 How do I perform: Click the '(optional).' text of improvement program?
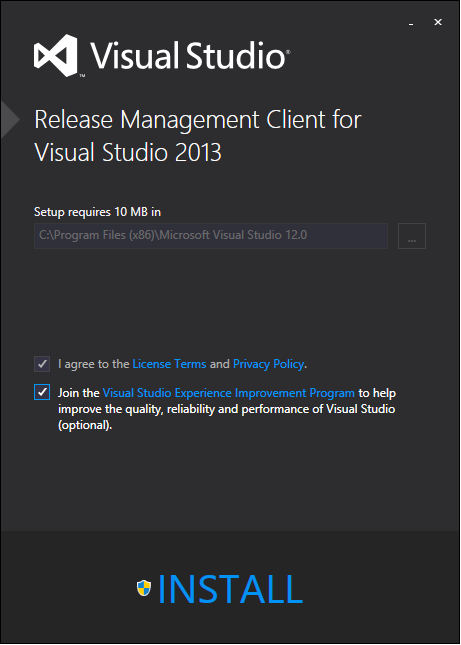click(85, 425)
